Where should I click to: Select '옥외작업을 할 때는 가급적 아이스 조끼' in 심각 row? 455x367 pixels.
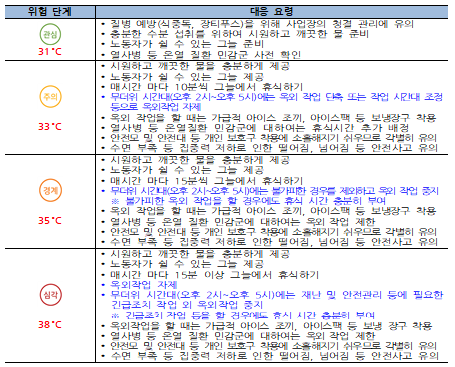pos(271,326)
